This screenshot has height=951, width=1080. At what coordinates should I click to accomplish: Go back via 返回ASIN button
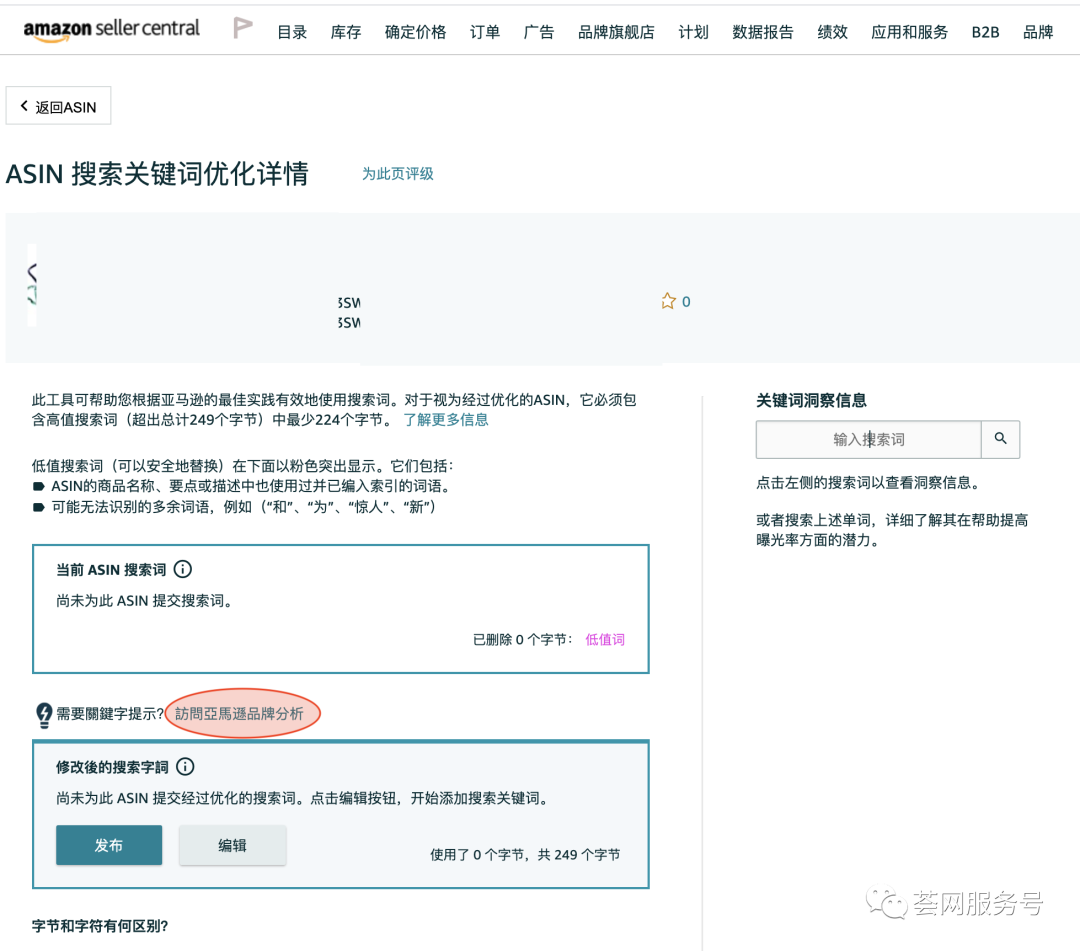point(59,106)
